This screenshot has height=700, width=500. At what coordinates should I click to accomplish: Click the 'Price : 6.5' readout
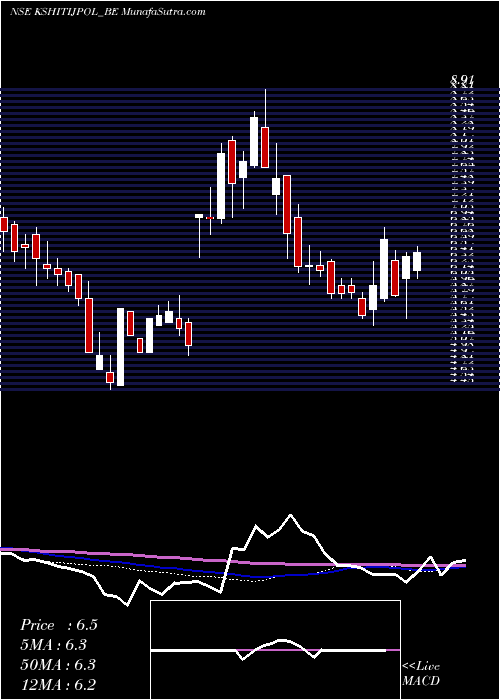[x=58, y=625]
